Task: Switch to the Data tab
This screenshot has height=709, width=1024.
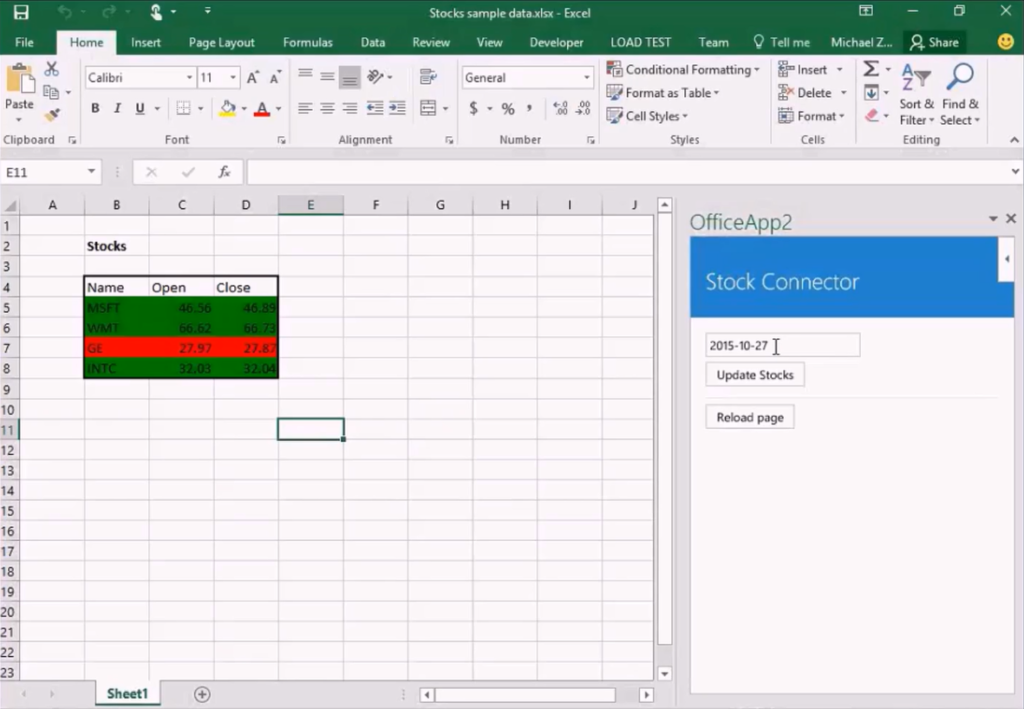Action: pos(373,42)
